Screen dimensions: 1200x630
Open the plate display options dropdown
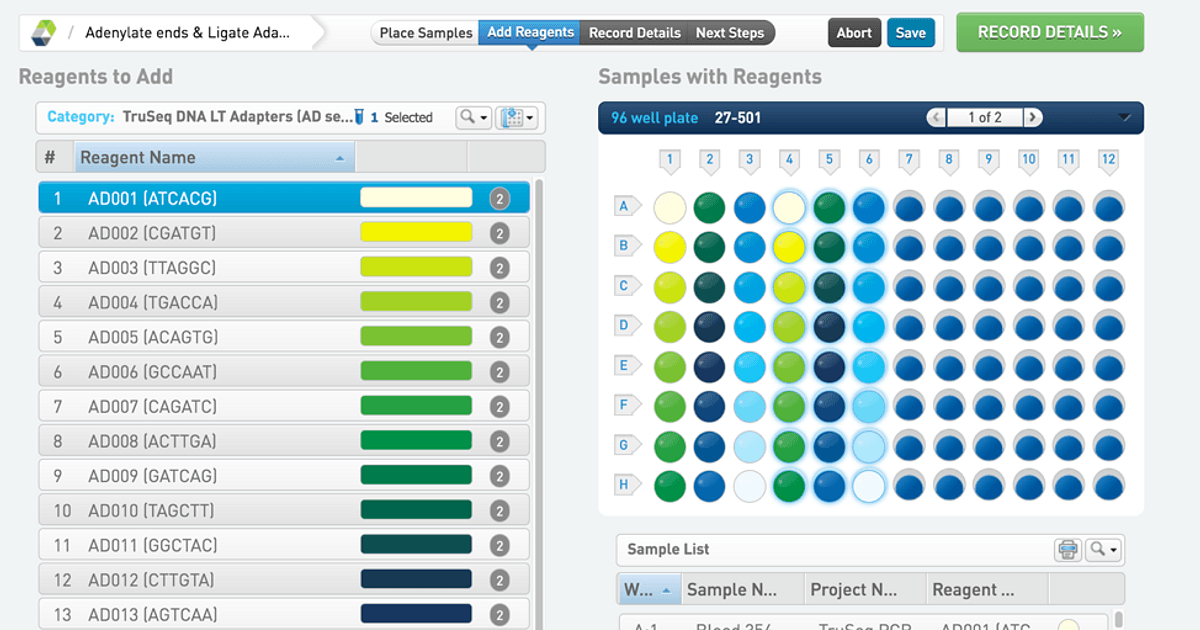(x=530, y=117)
